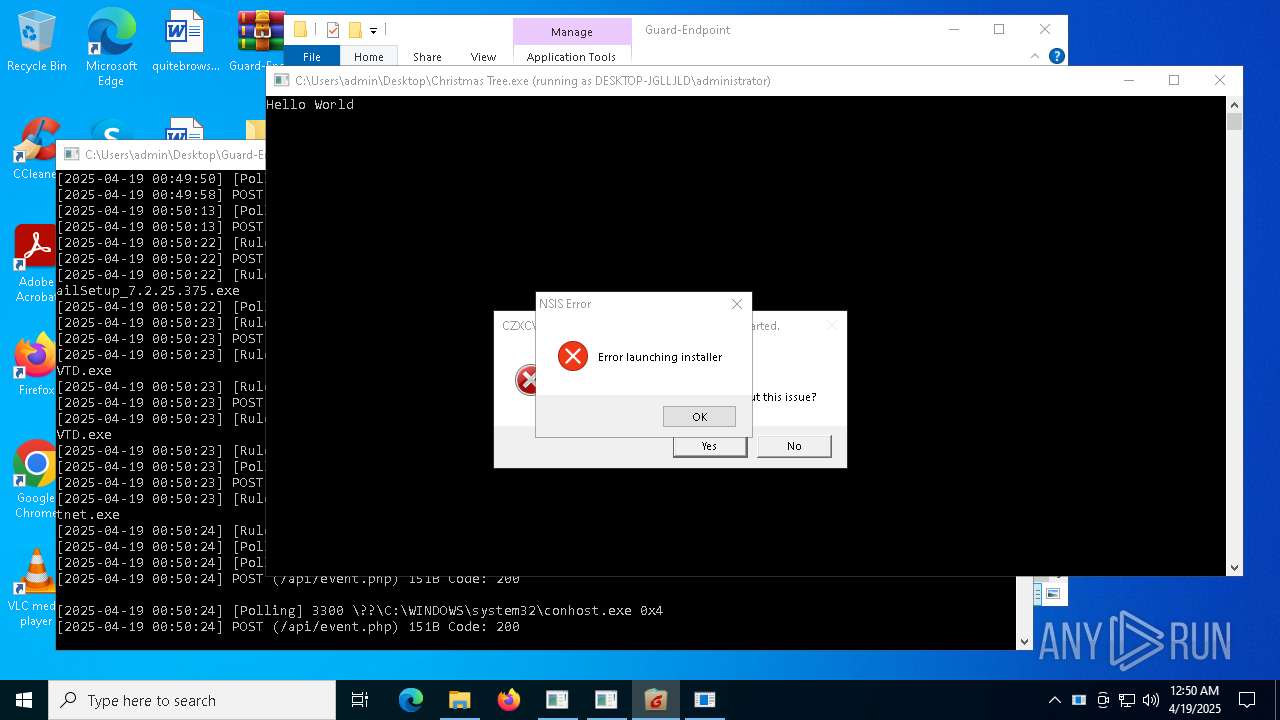Click 'Error launching installer' message text
This screenshot has height=720, width=1280.
[x=660, y=357]
